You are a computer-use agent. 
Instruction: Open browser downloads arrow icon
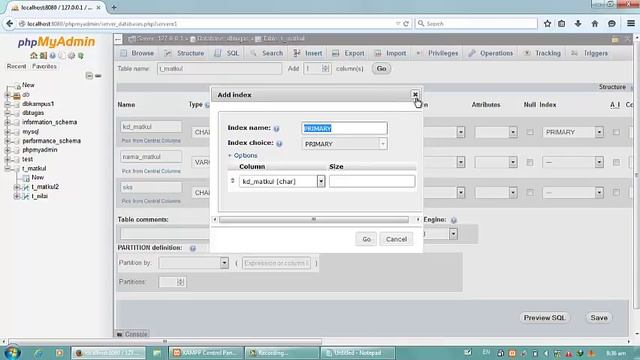pyautogui.click(x=578, y=24)
